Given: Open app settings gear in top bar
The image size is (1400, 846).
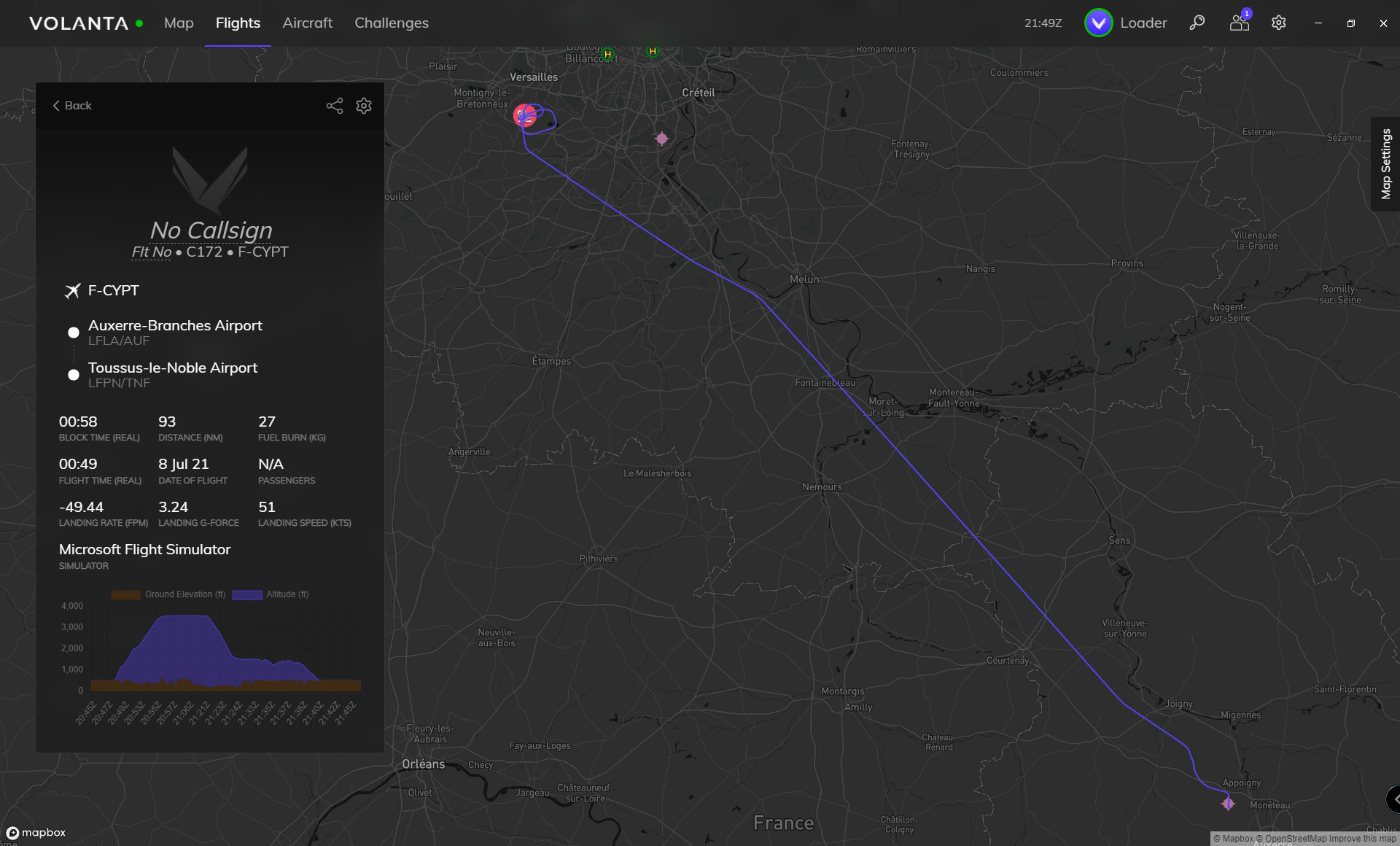Looking at the screenshot, I should (1278, 23).
